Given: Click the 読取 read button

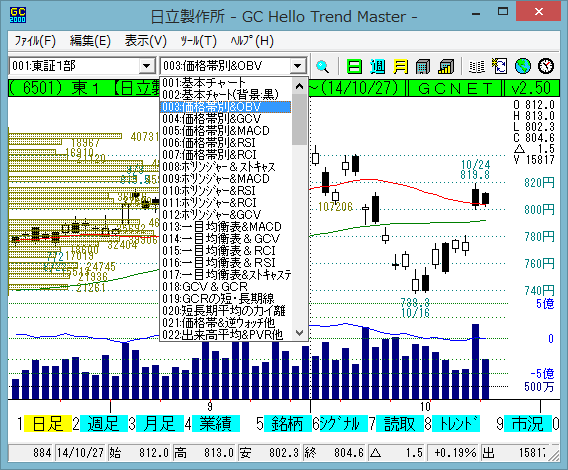Looking at the screenshot, I should click(400, 423).
